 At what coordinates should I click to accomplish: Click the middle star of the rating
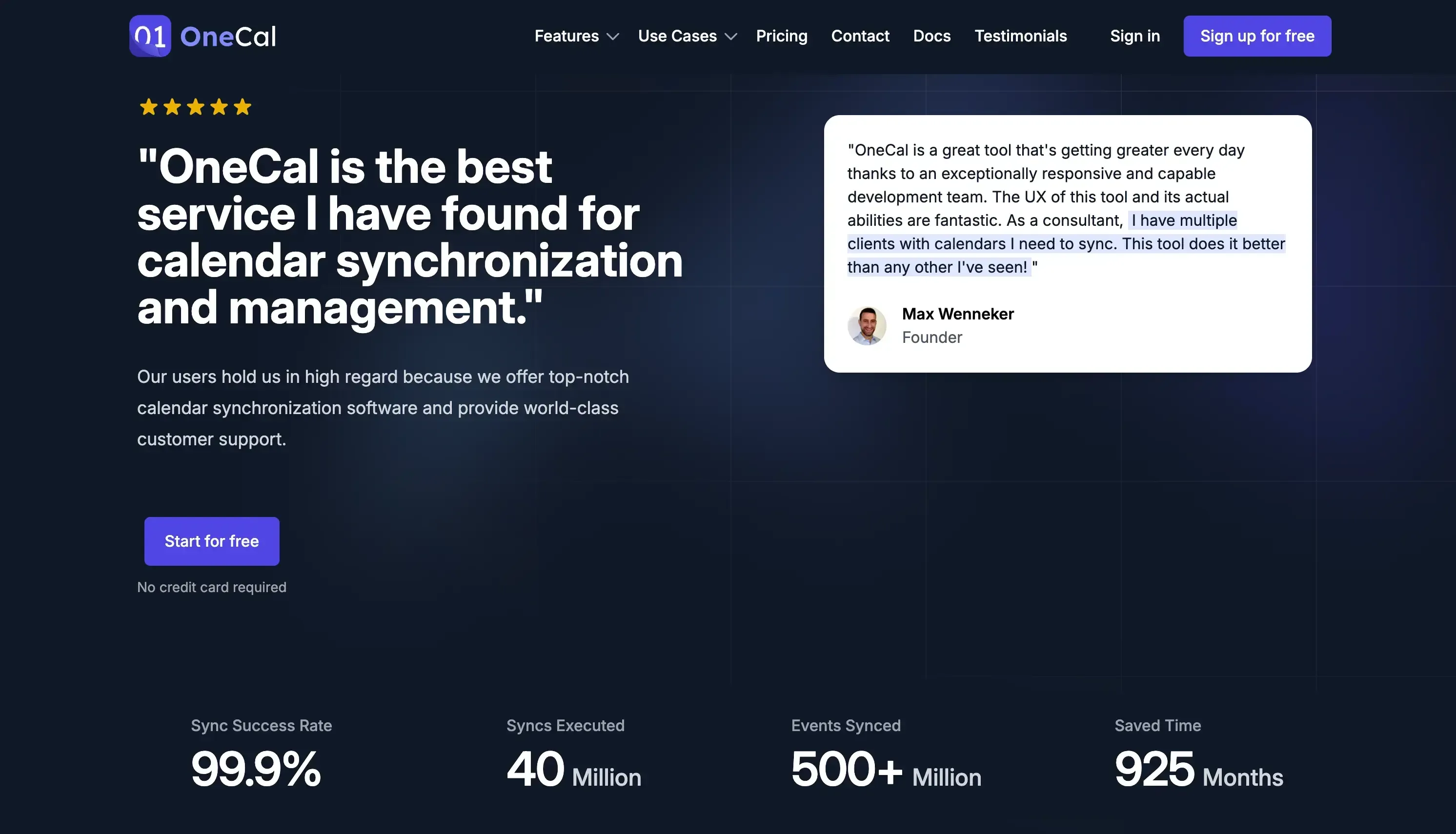coord(197,106)
